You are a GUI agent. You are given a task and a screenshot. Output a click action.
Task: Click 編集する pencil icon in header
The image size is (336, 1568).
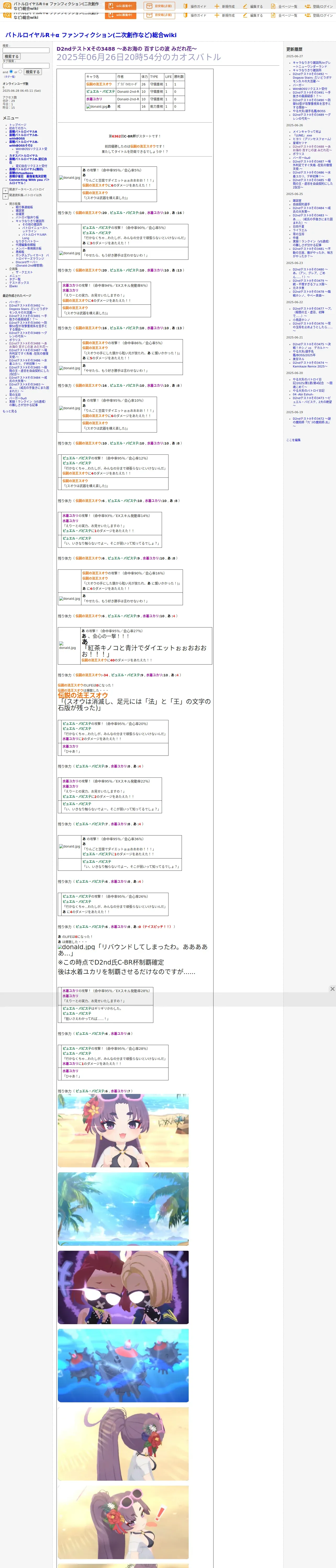tap(245, 7)
